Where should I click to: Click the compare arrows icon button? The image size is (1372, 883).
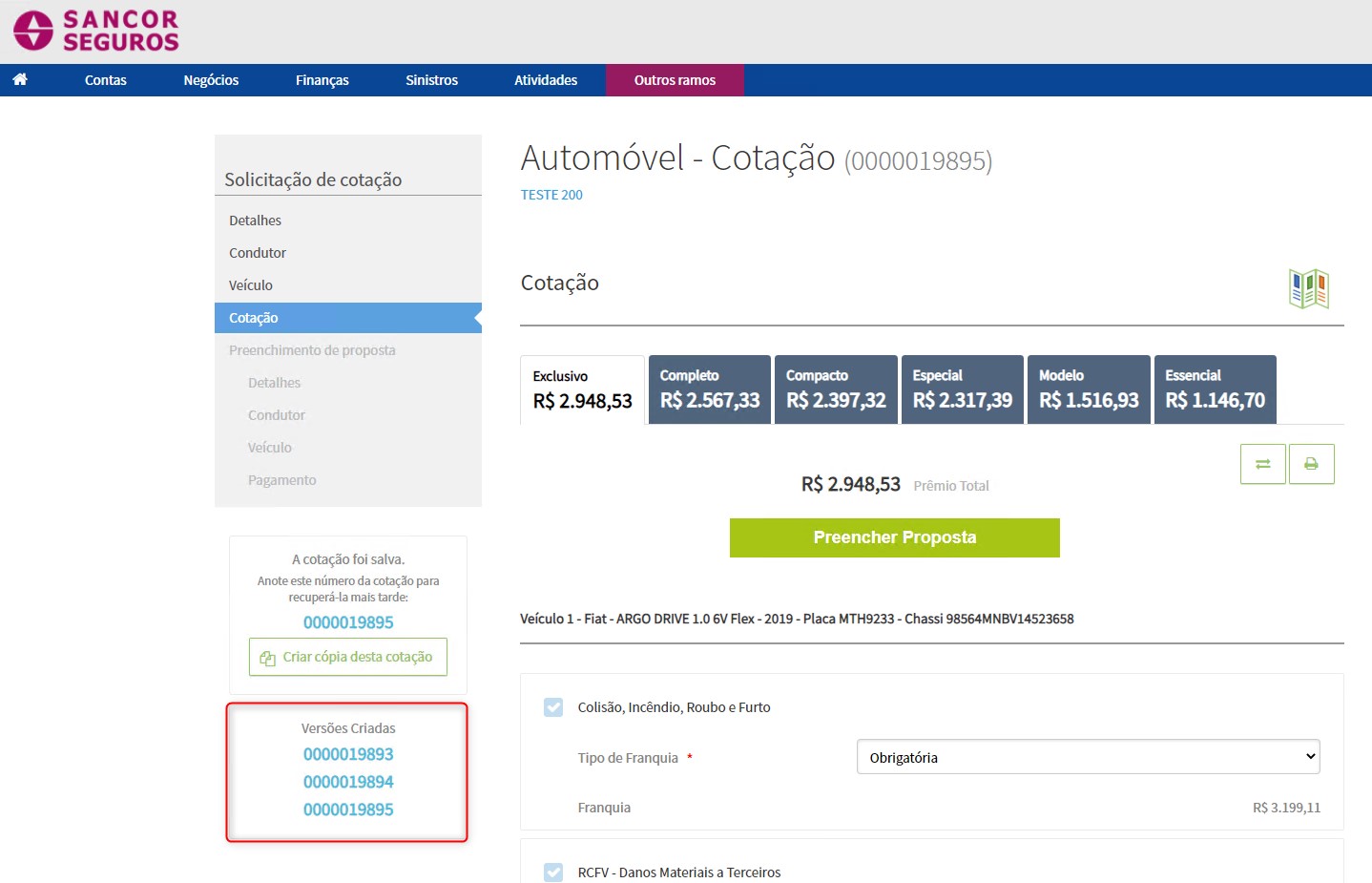pyautogui.click(x=1262, y=464)
